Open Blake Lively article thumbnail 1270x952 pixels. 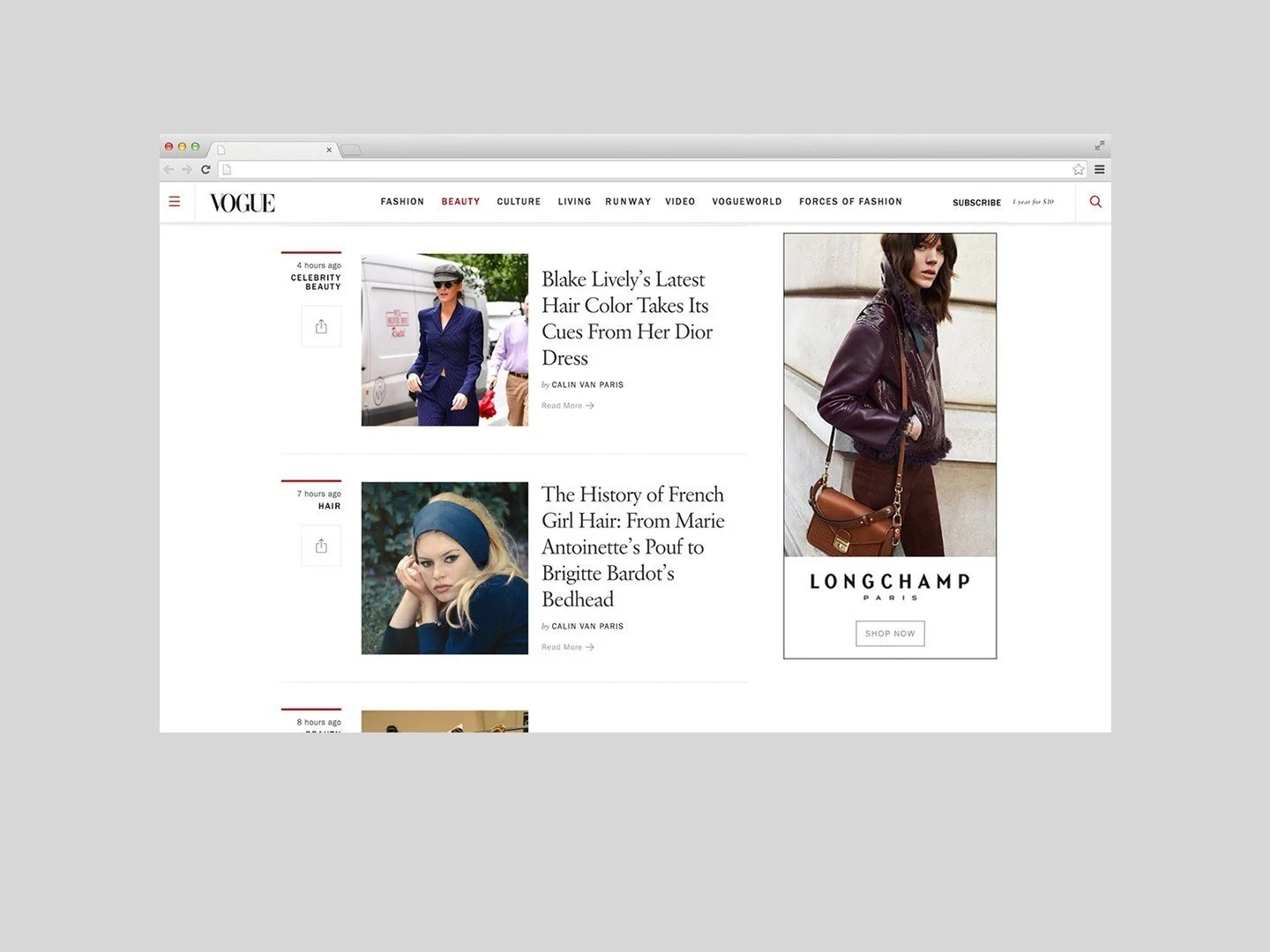[x=444, y=340]
